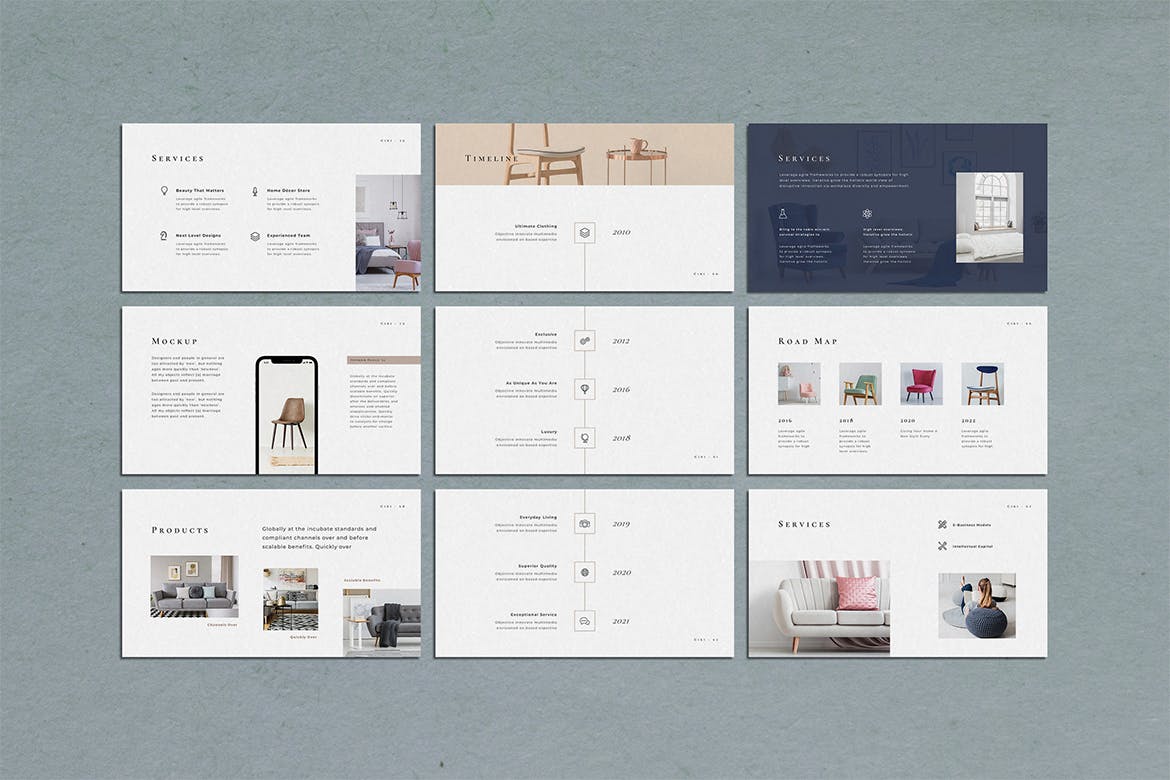
Task: Select the white sofa with pink pillow photo
Action: [x=819, y=606]
